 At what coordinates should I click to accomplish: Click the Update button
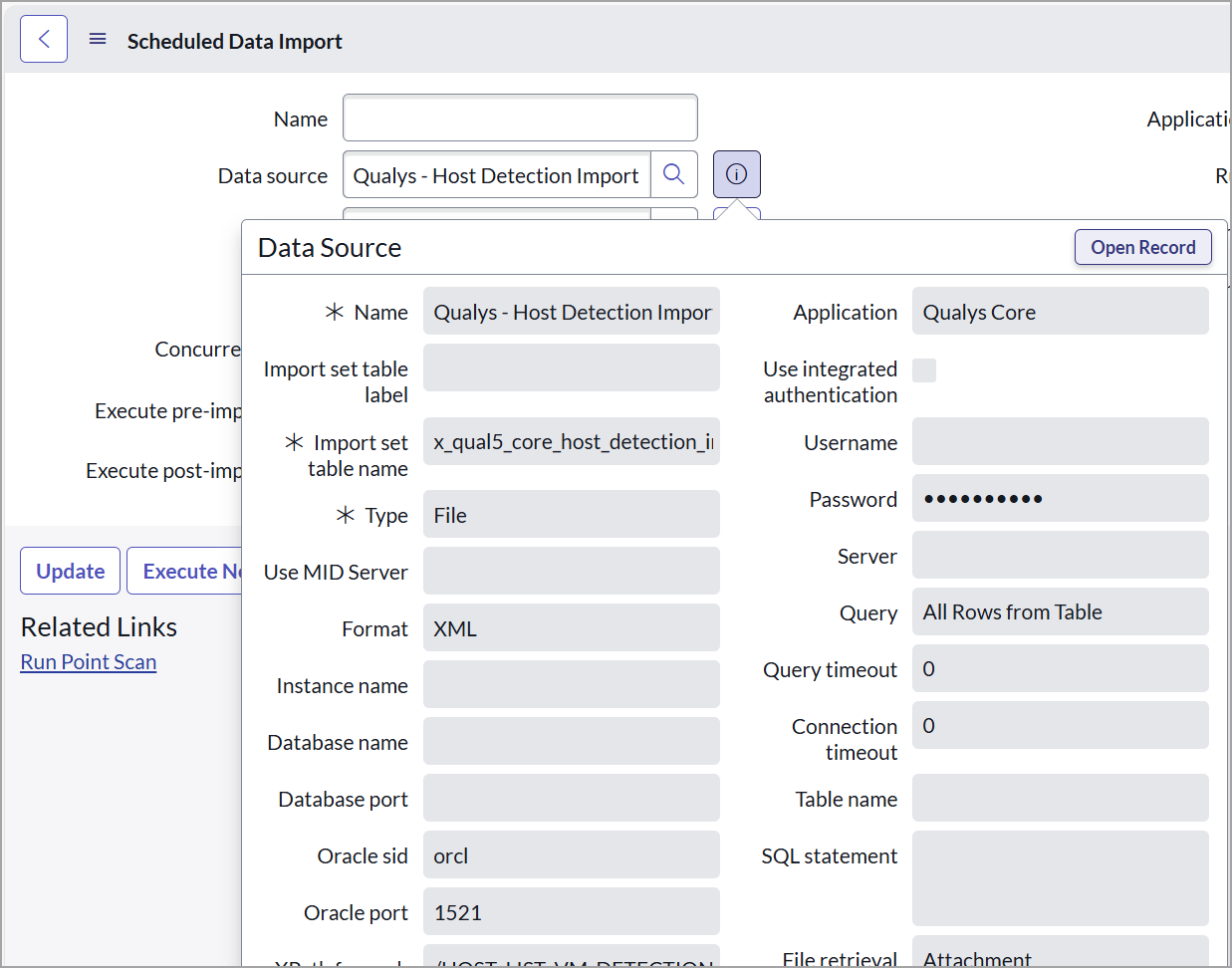71,571
